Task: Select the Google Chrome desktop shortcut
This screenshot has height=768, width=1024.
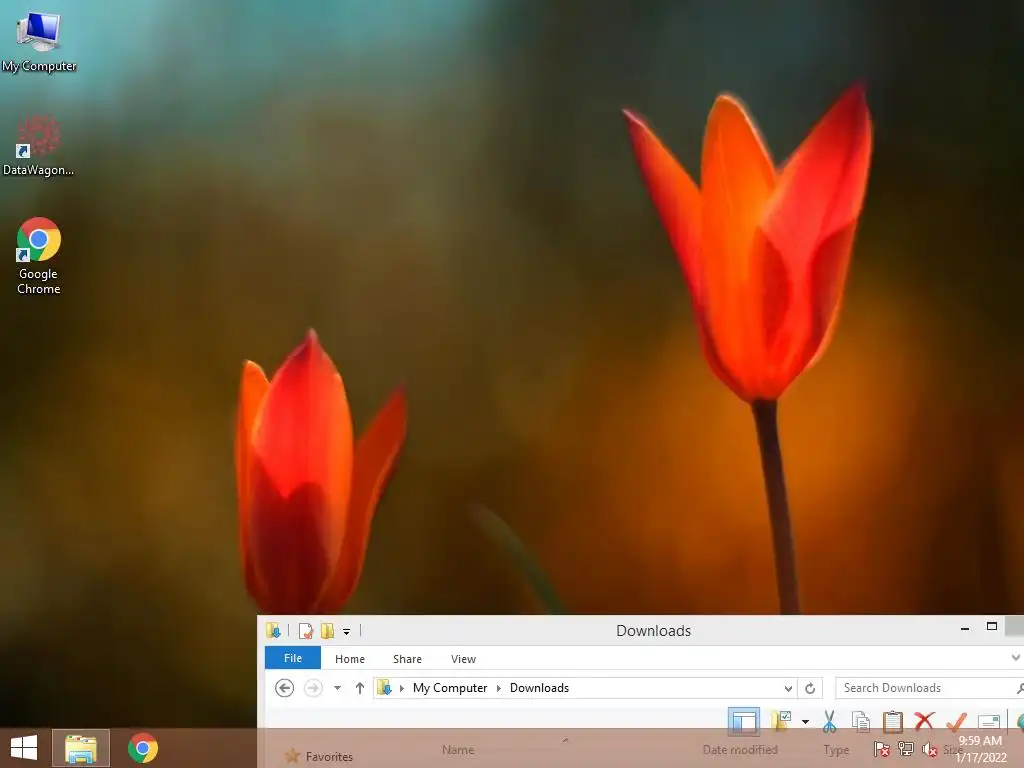Action: (39, 255)
